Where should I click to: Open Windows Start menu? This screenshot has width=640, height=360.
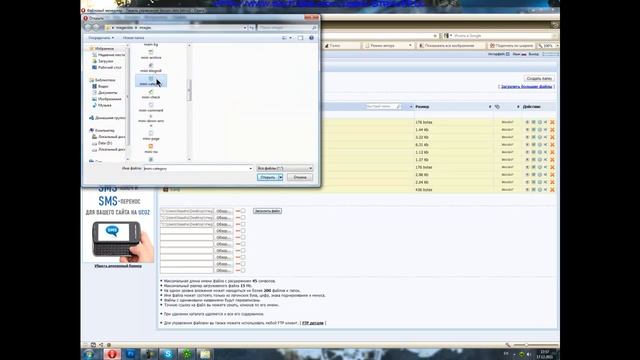point(89,354)
